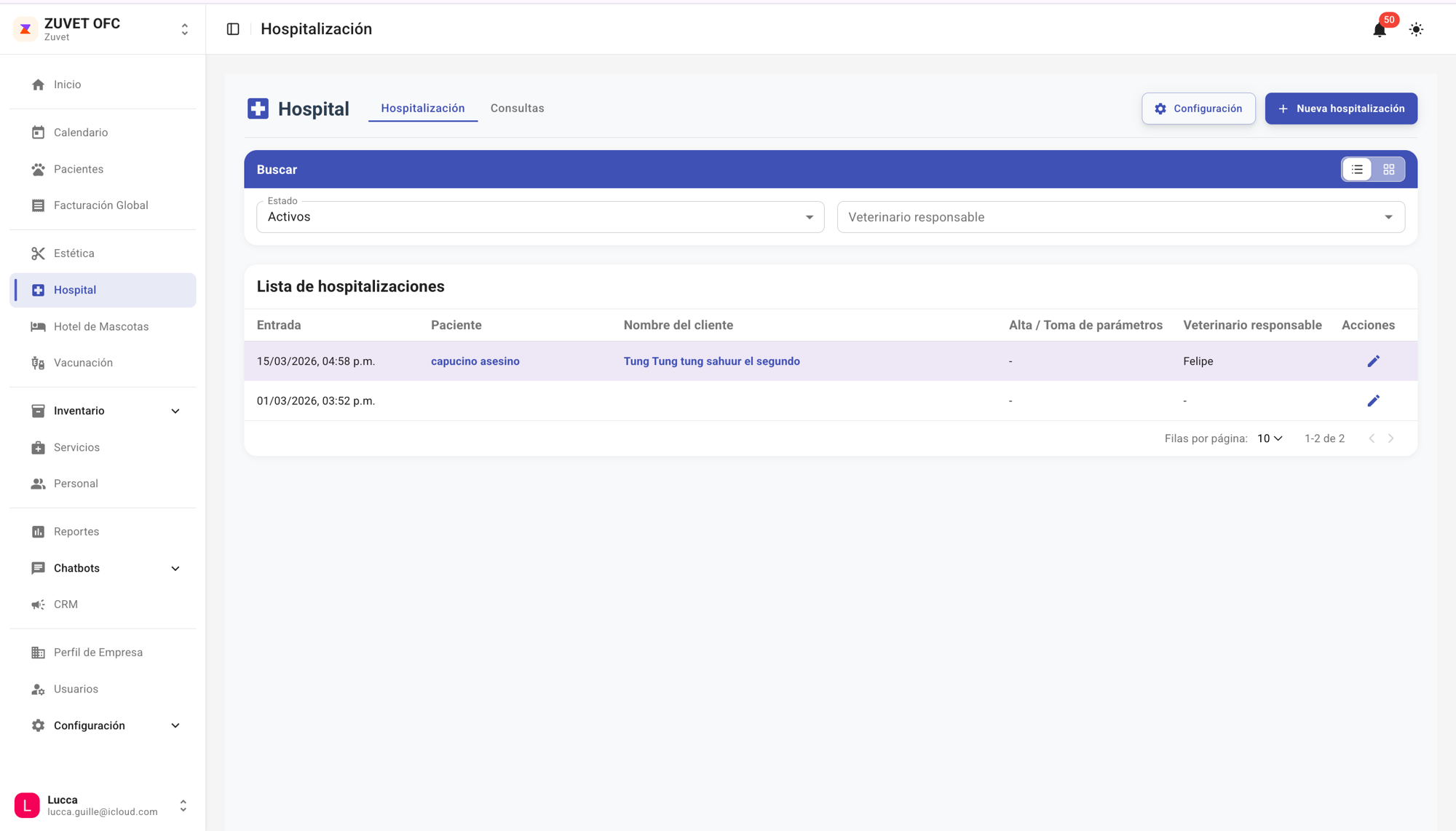Click Nombre del cliente column header
The image size is (1456, 831).
point(678,325)
